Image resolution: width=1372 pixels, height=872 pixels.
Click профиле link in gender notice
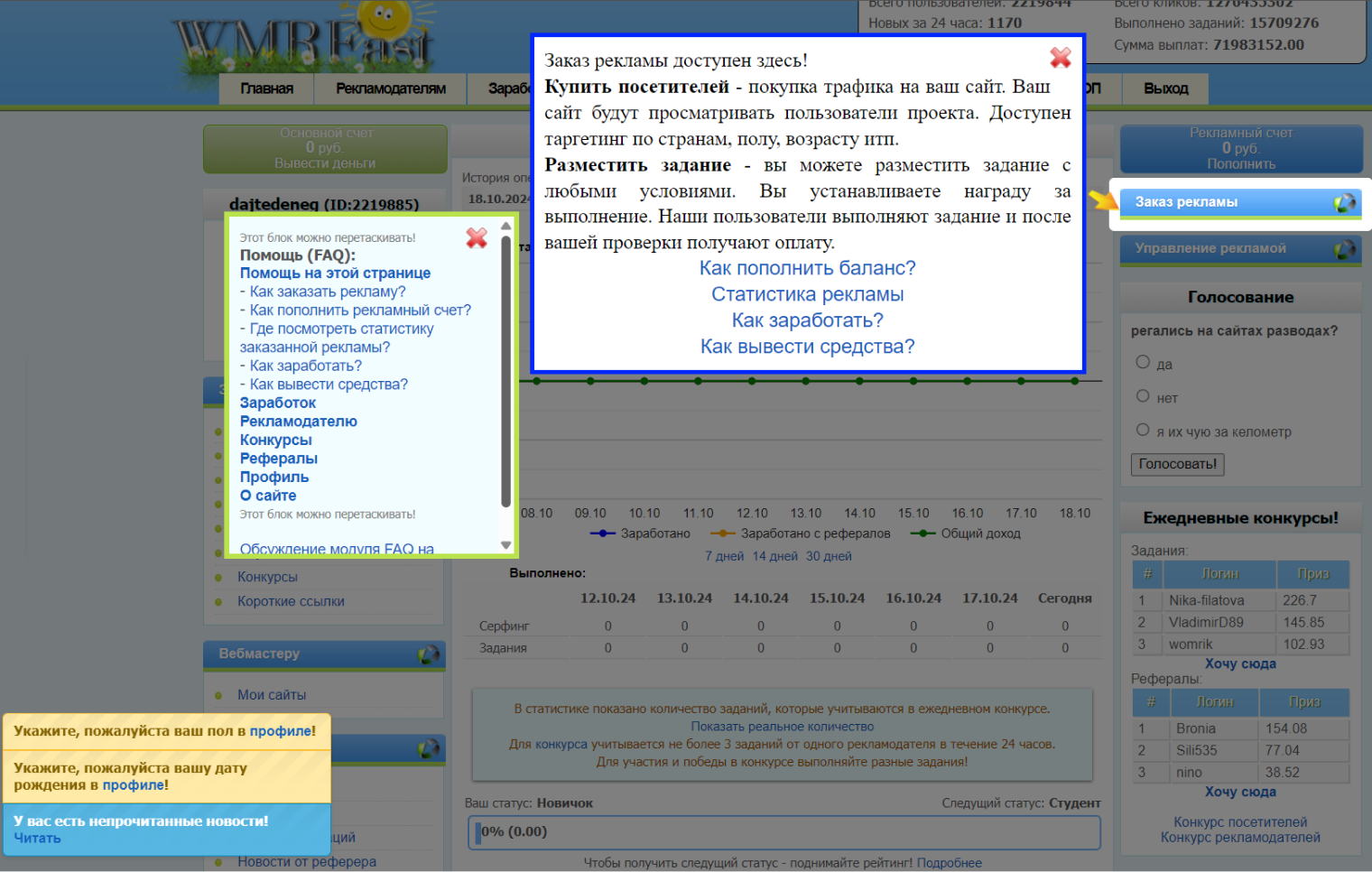click(281, 731)
